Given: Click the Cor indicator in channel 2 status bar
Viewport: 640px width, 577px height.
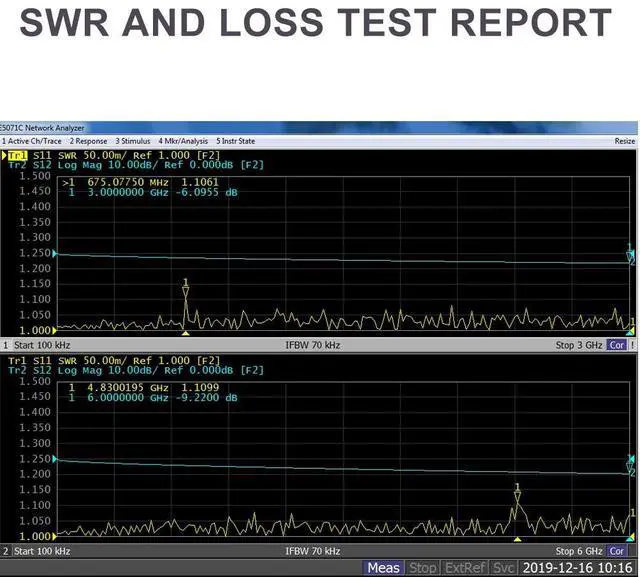Looking at the screenshot, I should click(617, 551).
